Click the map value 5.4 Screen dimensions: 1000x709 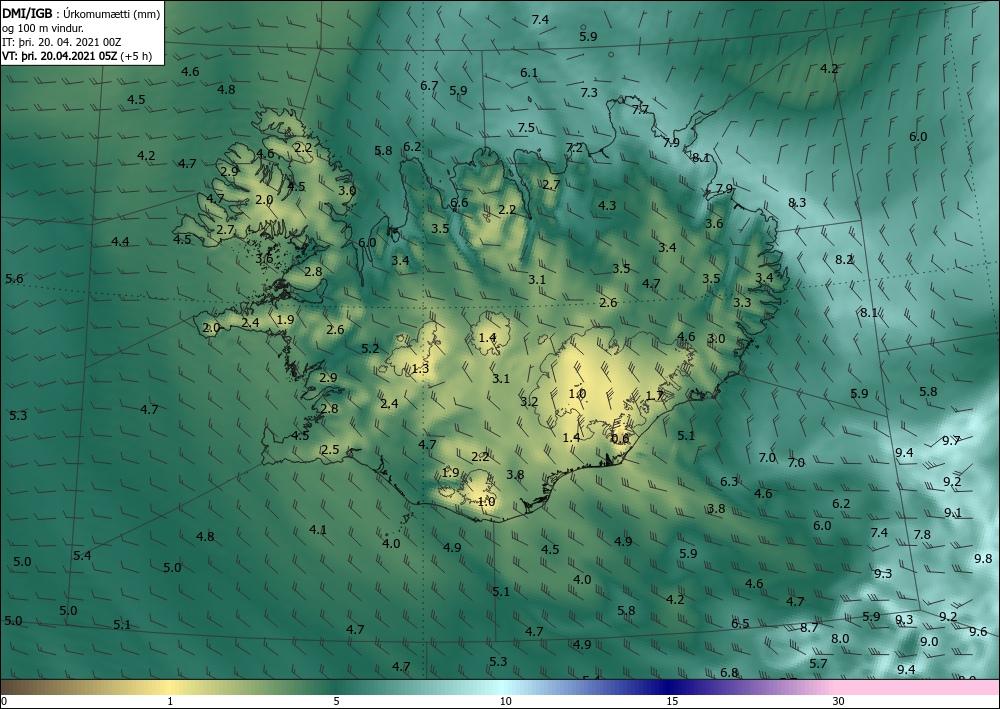pos(82,555)
